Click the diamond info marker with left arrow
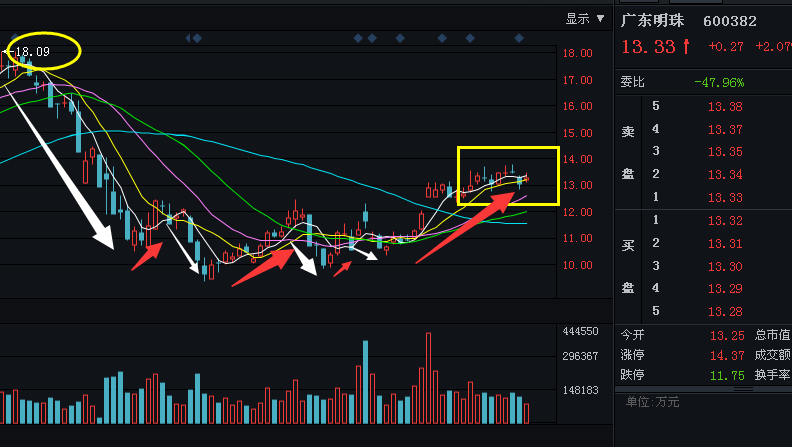The image size is (792, 447). (x=194, y=38)
